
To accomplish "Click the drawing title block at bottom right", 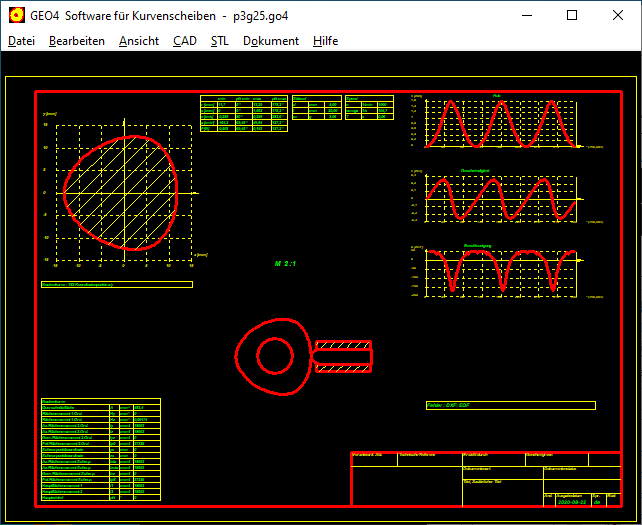I will [486, 478].
